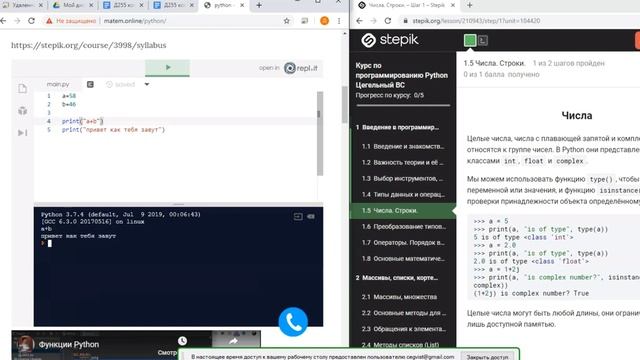Click code line 5 with 'привет как тебя зовут'
The image size is (640, 360).
tap(113, 130)
